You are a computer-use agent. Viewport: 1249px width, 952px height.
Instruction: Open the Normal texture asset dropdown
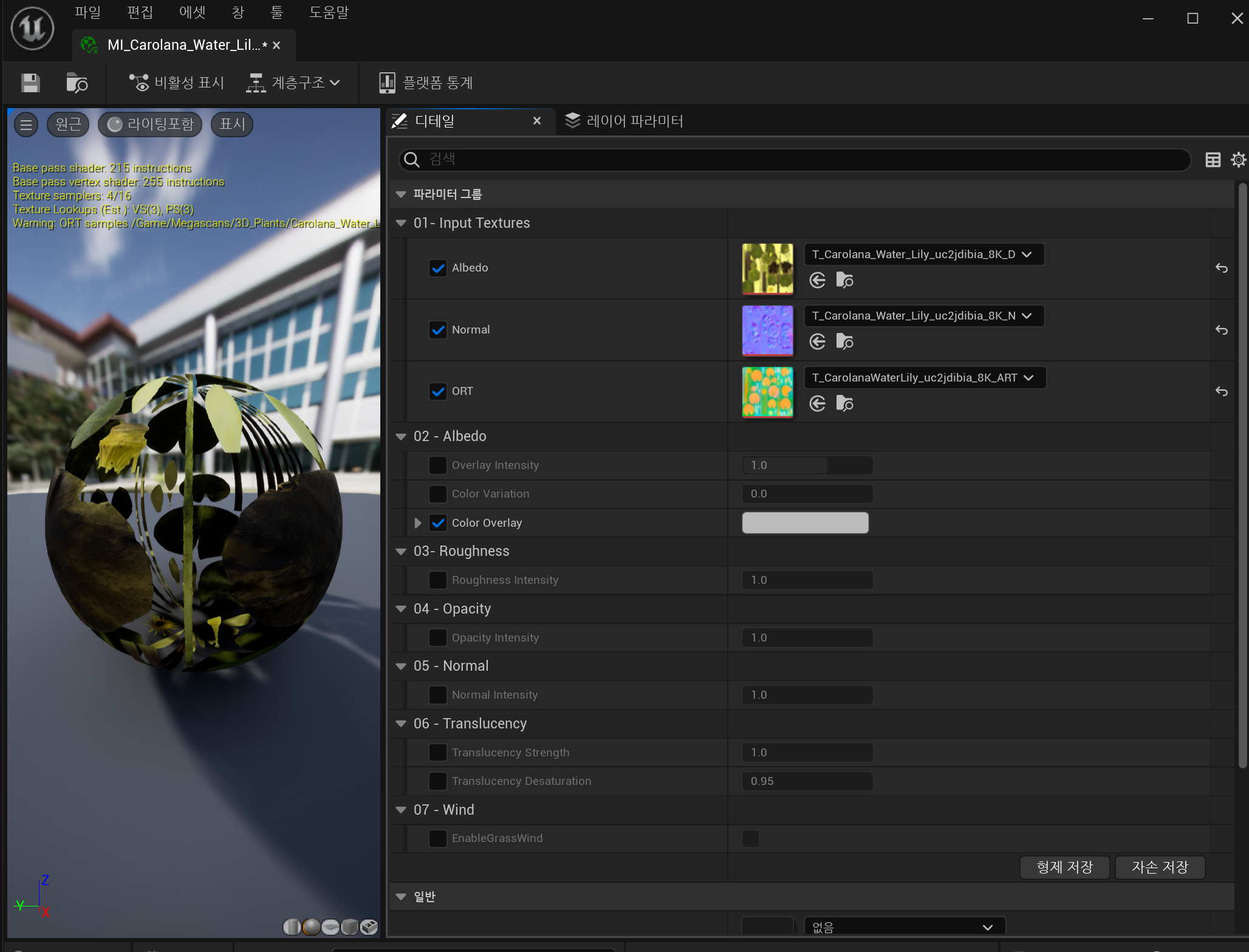[x=924, y=316]
